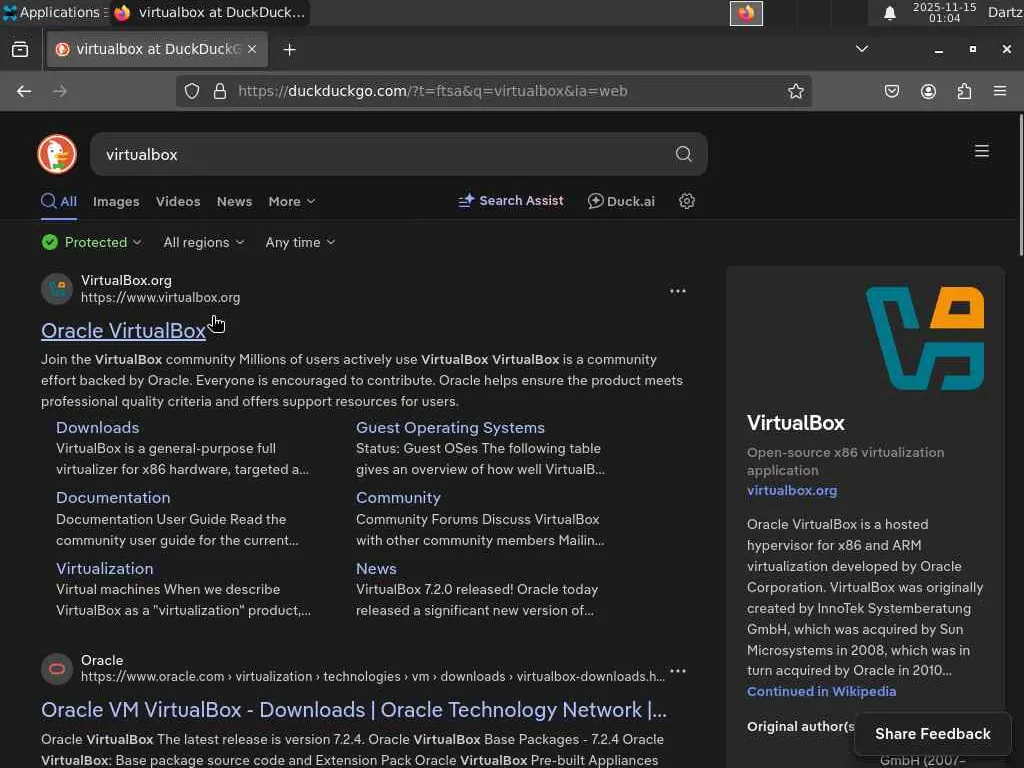Expand the Protected safe search dropdown
This screenshot has height=768, width=1024.
click(92, 242)
